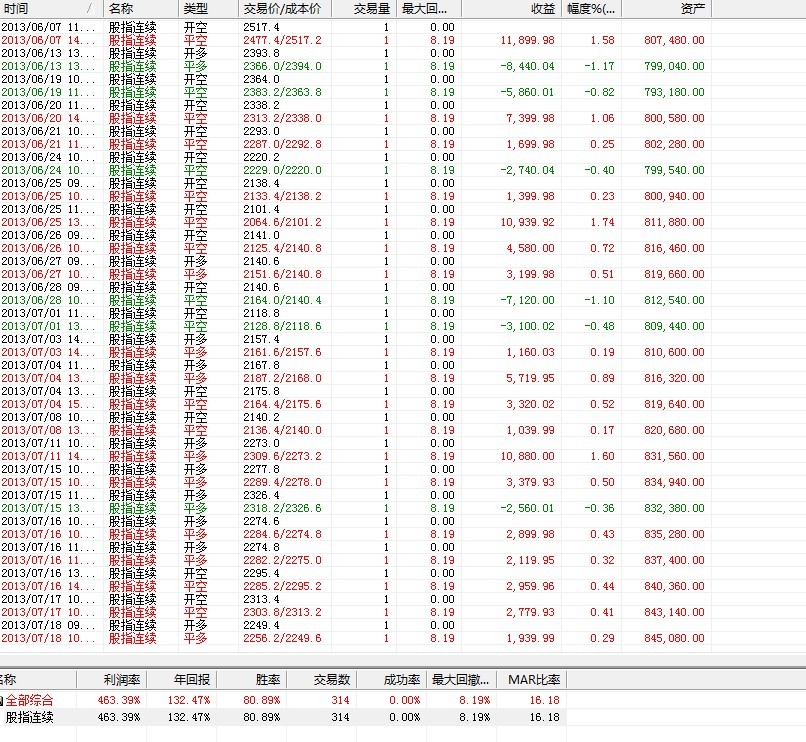Select the price cell 2128.8/2118.6
This screenshot has height=742, width=806.
point(282,326)
